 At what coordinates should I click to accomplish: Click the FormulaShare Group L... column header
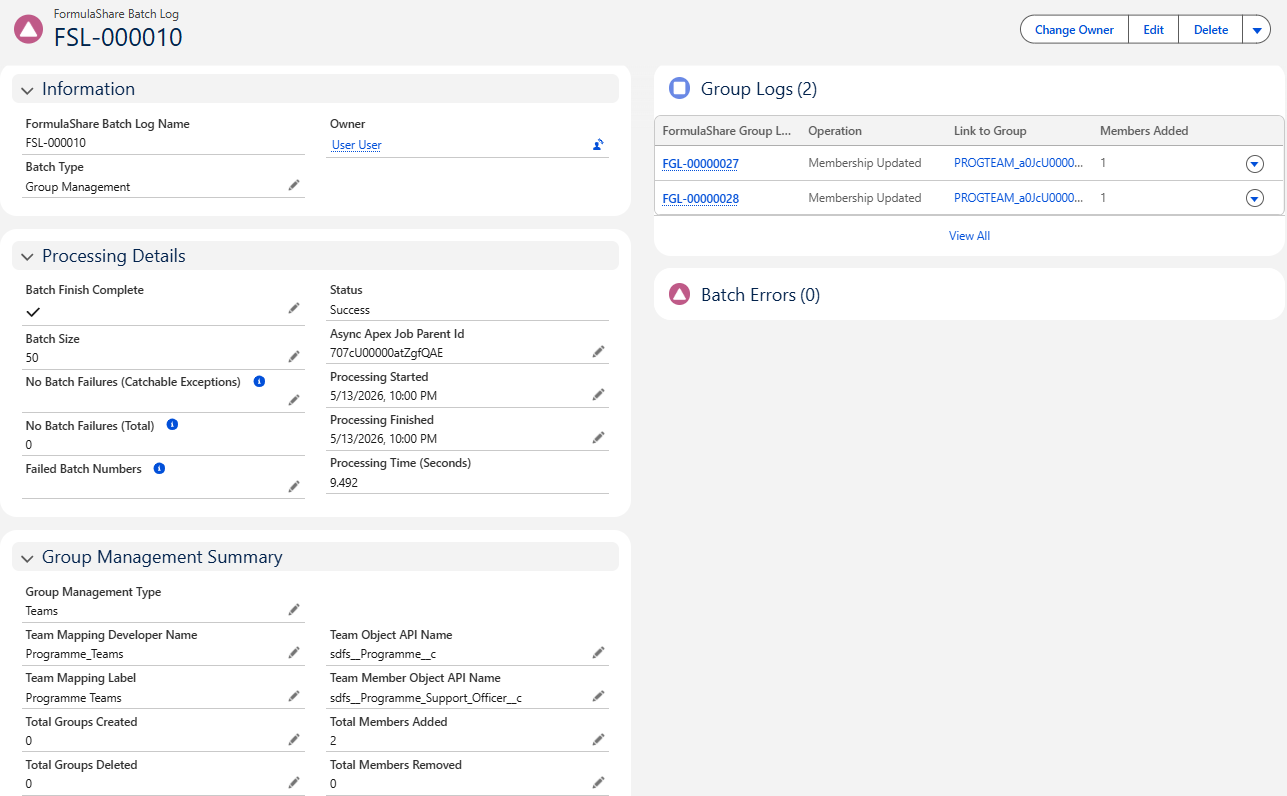727,131
